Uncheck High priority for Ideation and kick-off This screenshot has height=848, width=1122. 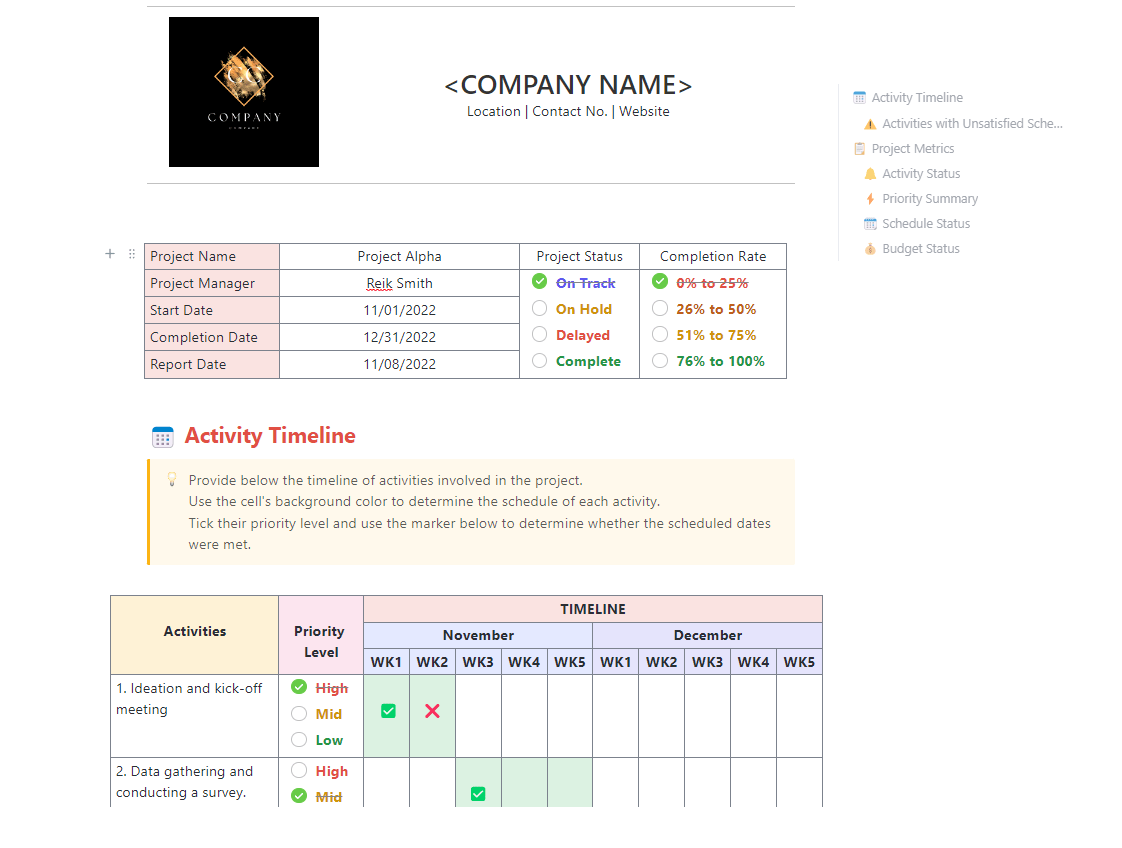point(299,687)
